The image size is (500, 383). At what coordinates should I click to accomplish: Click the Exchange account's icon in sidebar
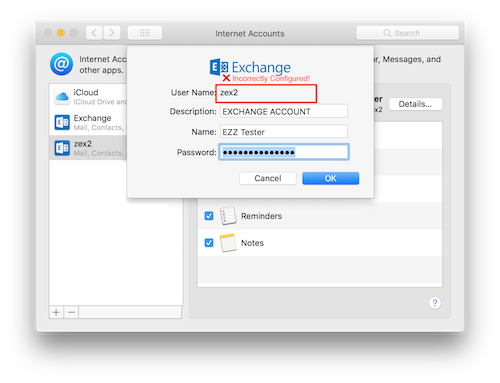coord(62,122)
